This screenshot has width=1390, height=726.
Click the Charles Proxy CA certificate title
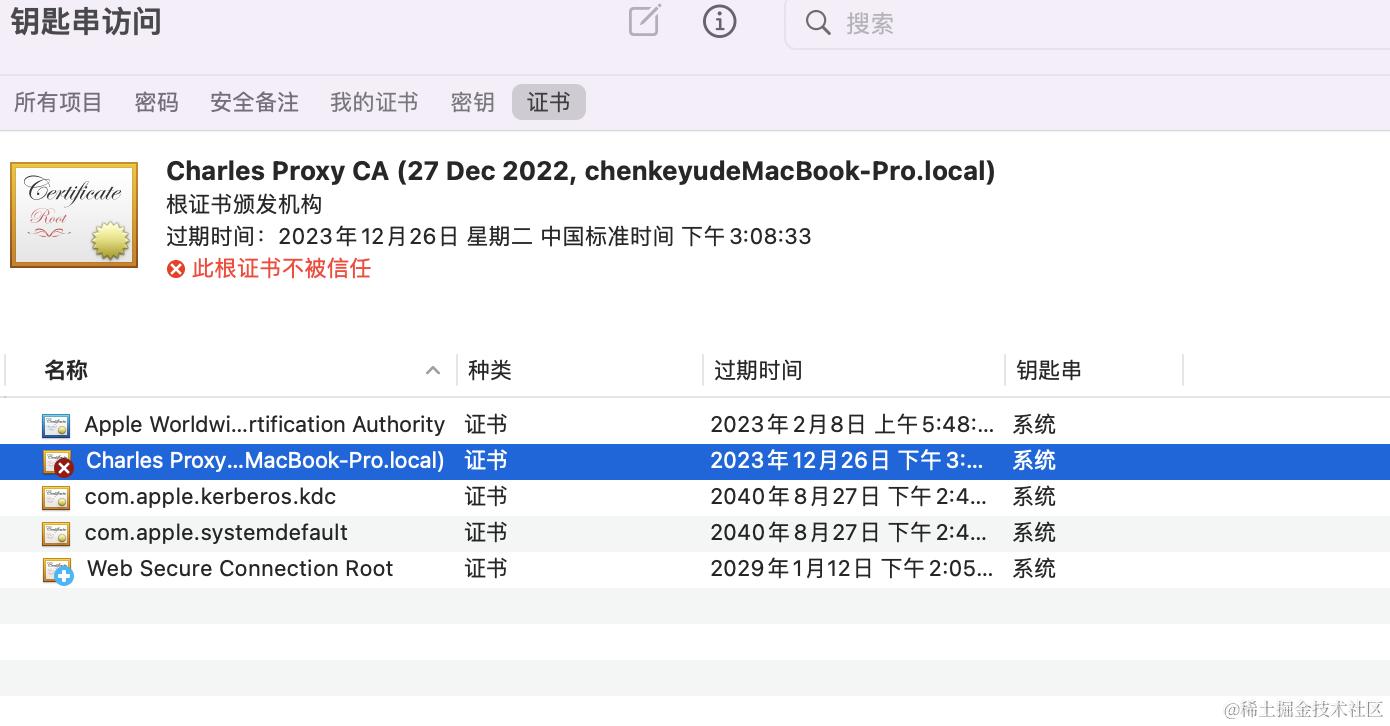click(581, 171)
